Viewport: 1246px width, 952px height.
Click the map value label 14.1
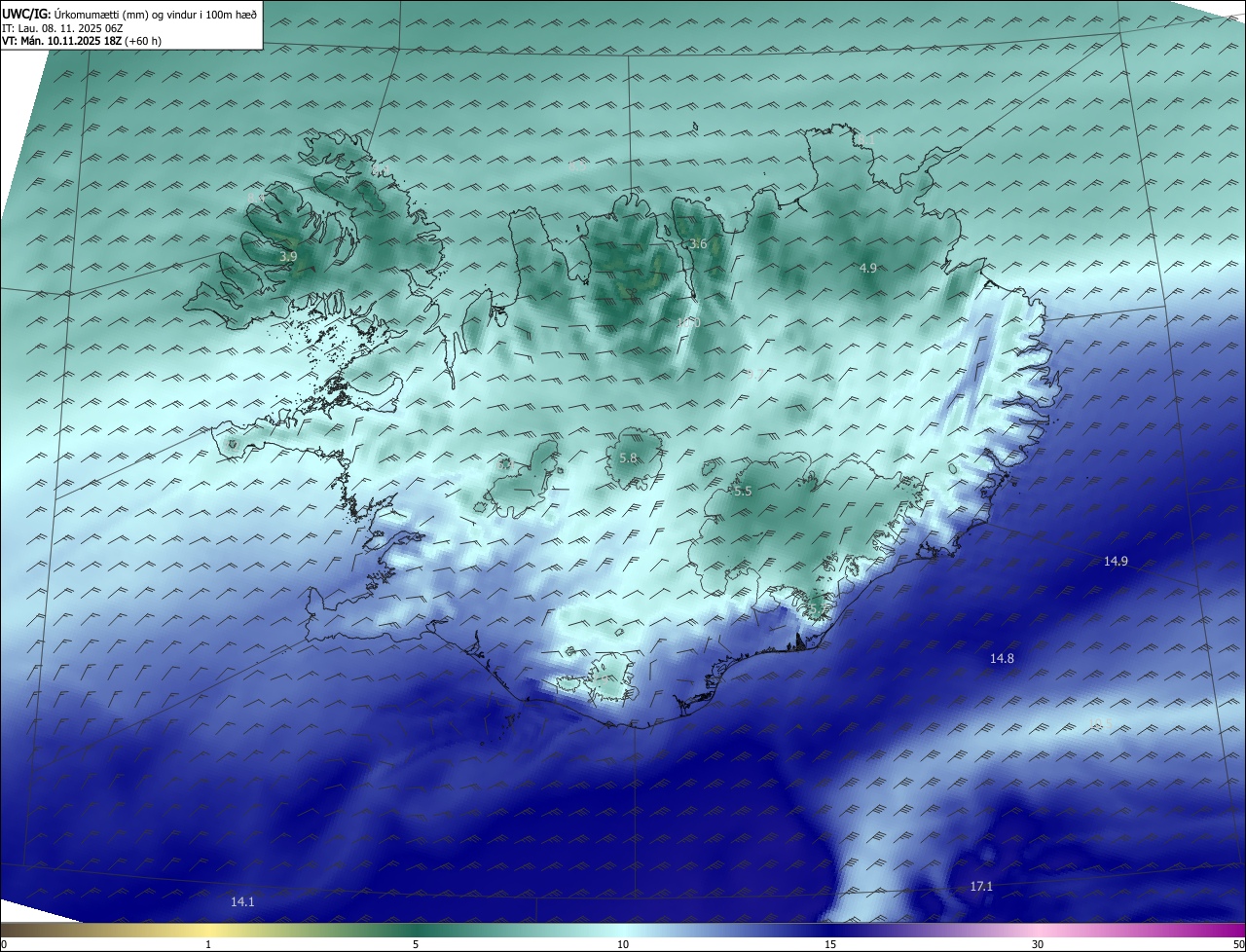coord(242,902)
